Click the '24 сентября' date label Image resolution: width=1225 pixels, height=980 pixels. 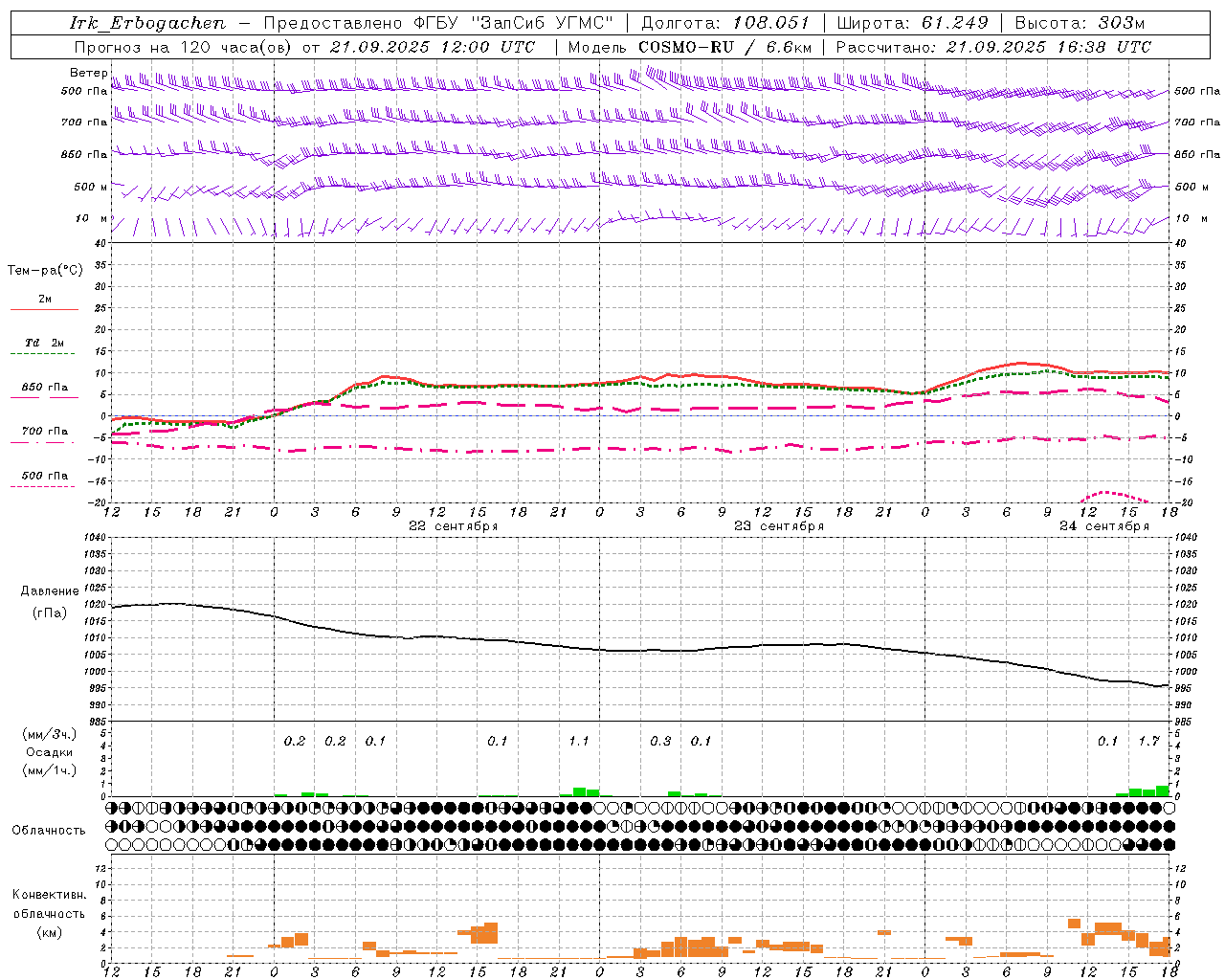(x=1104, y=526)
